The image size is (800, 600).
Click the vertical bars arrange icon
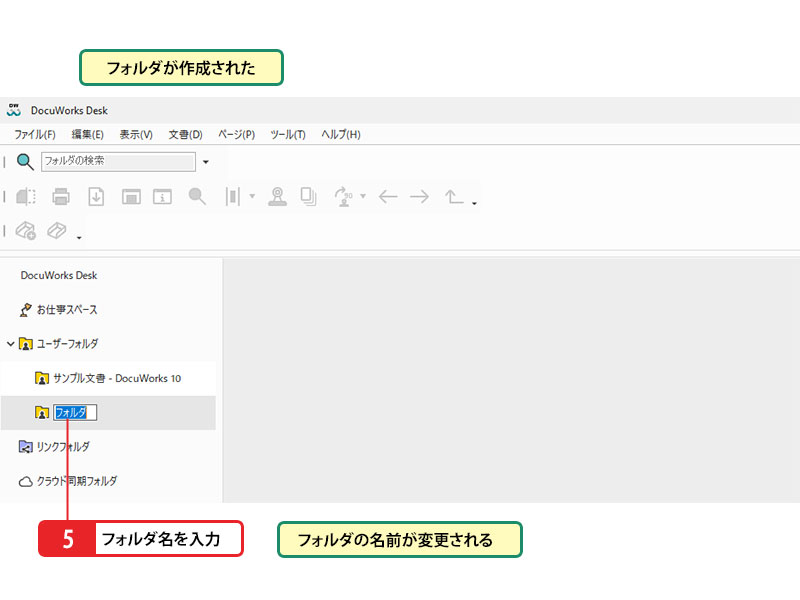point(233,196)
